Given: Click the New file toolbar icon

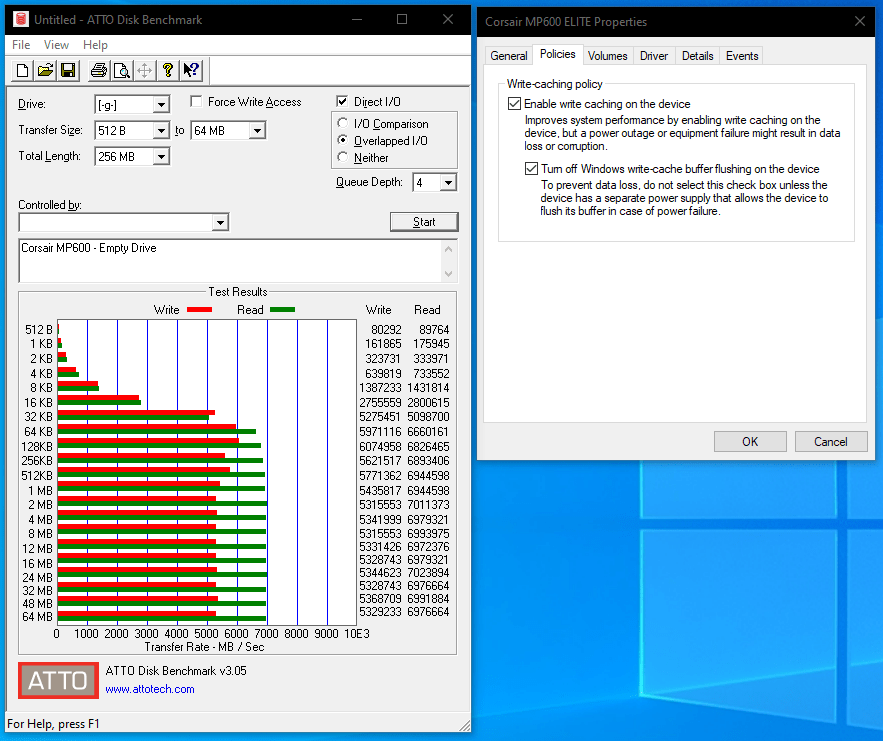Looking at the screenshot, I should 23,70.
